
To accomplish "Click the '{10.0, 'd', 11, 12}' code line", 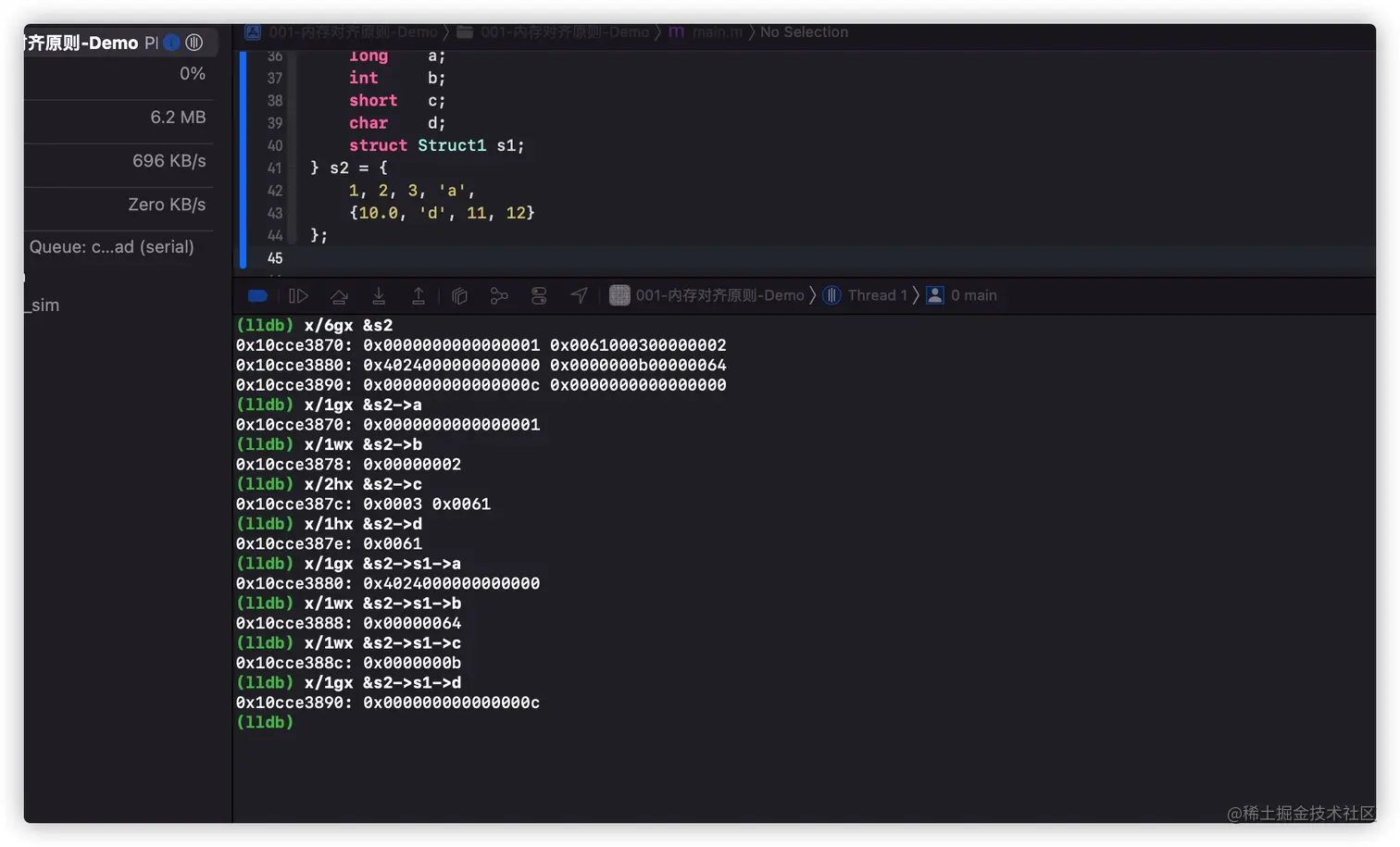I will pyautogui.click(x=442, y=213).
